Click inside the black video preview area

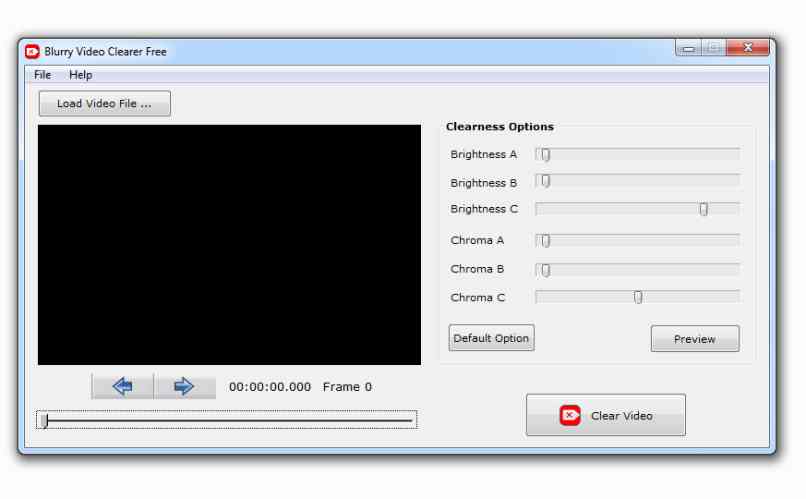229,245
